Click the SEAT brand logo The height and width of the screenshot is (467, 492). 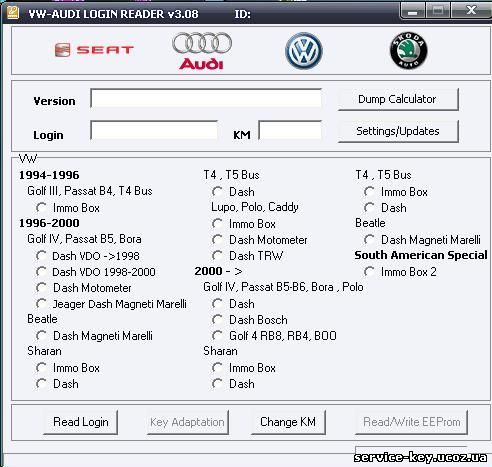coord(94,50)
